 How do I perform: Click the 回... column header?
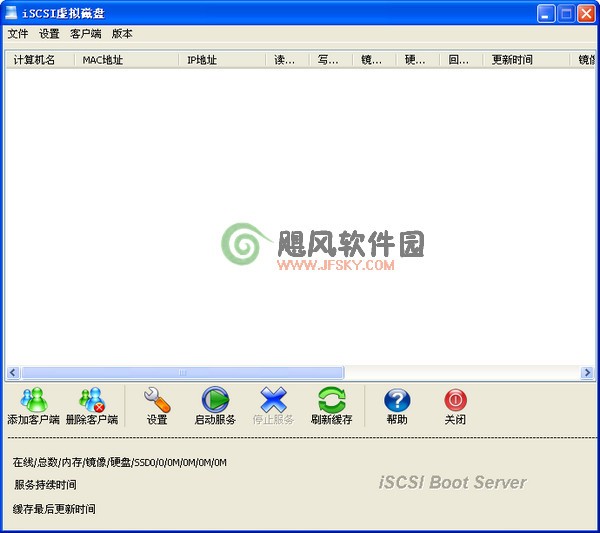(461, 60)
